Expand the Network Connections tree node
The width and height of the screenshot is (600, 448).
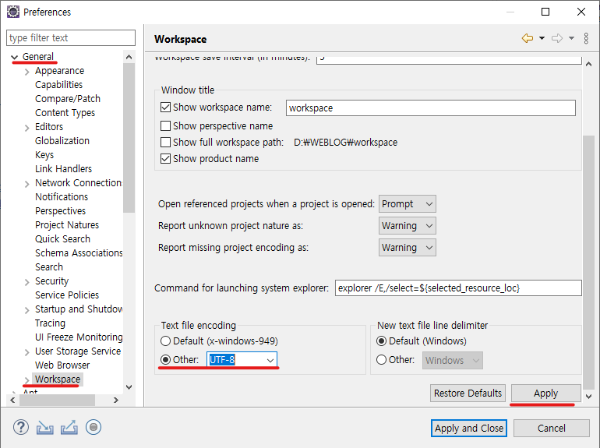pyautogui.click(x=27, y=184)
